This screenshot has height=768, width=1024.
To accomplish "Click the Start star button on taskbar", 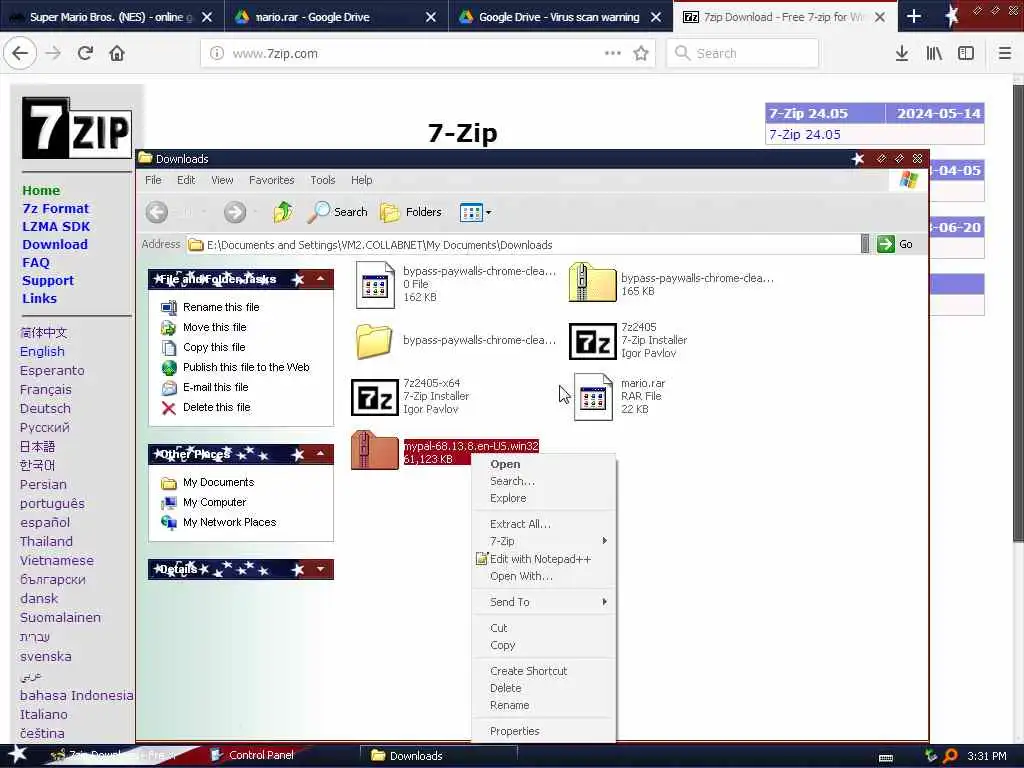I will (18, 754).
